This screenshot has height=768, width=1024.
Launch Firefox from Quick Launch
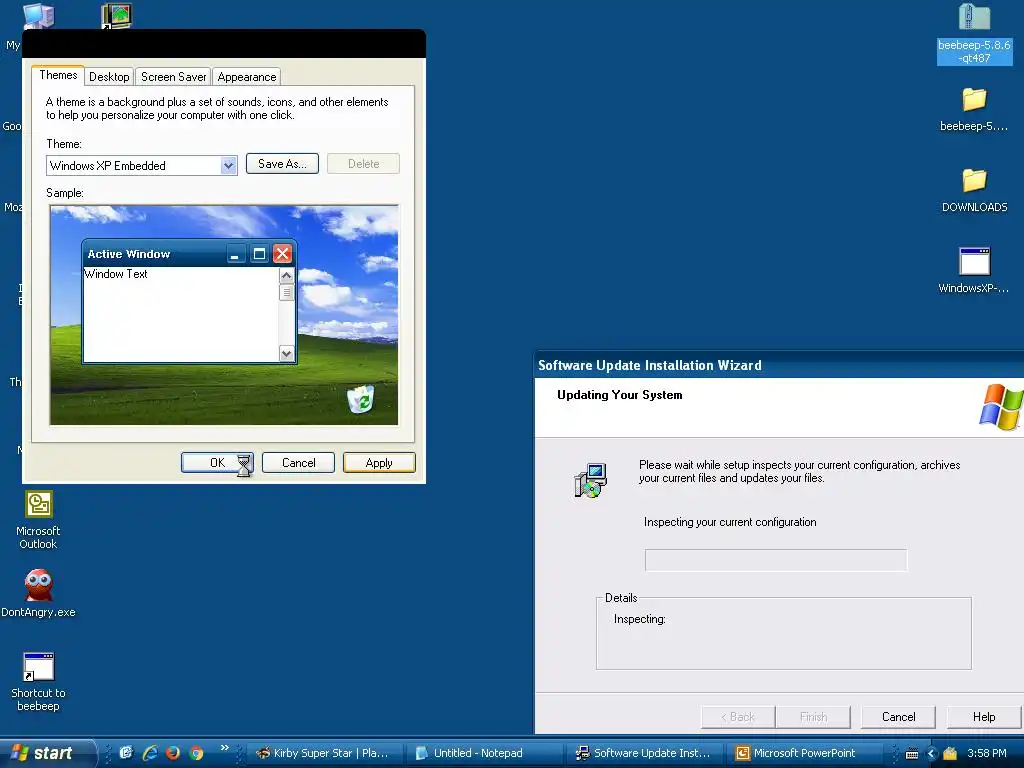point(173,753)
